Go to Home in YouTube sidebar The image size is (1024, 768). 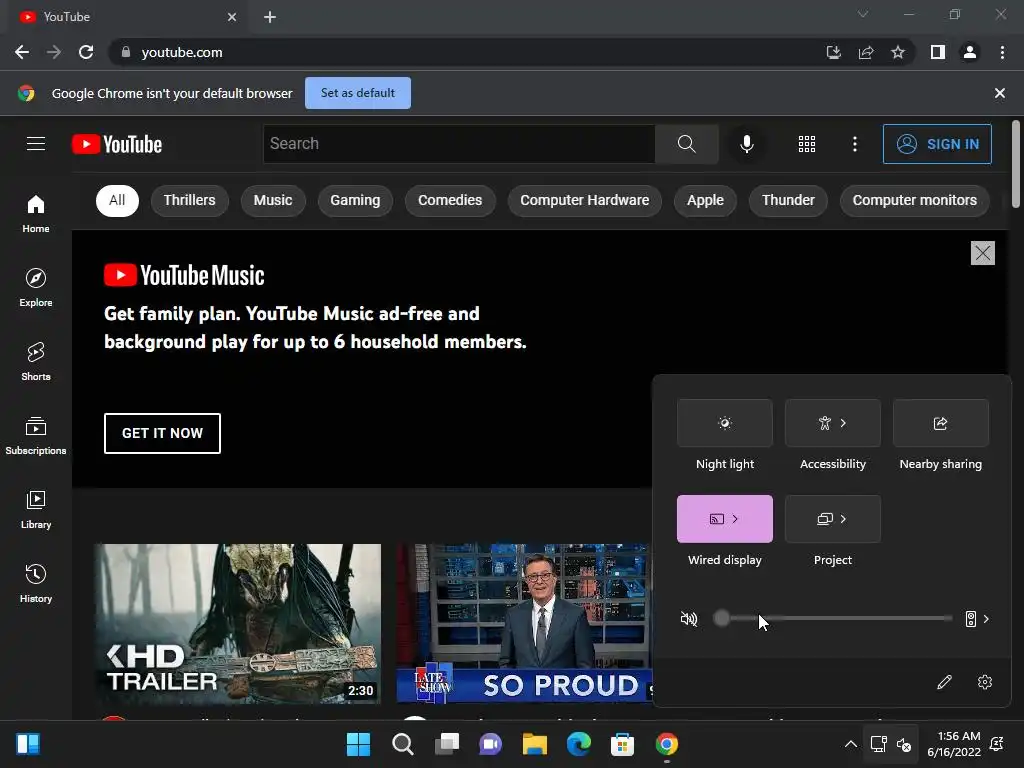tap(36, 214)
